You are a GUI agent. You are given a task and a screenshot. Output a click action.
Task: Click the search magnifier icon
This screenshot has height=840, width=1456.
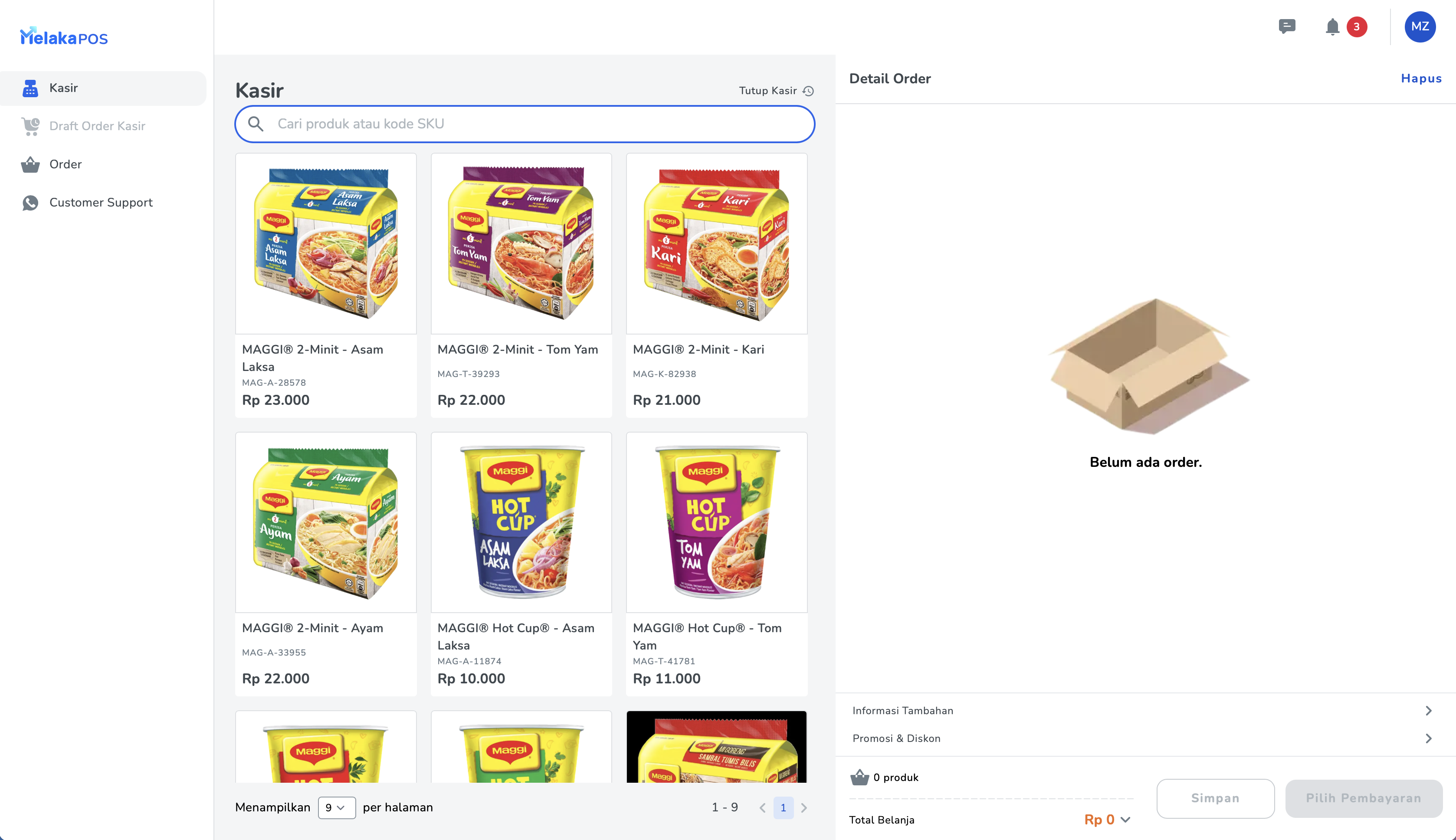[x=256, y=124]
